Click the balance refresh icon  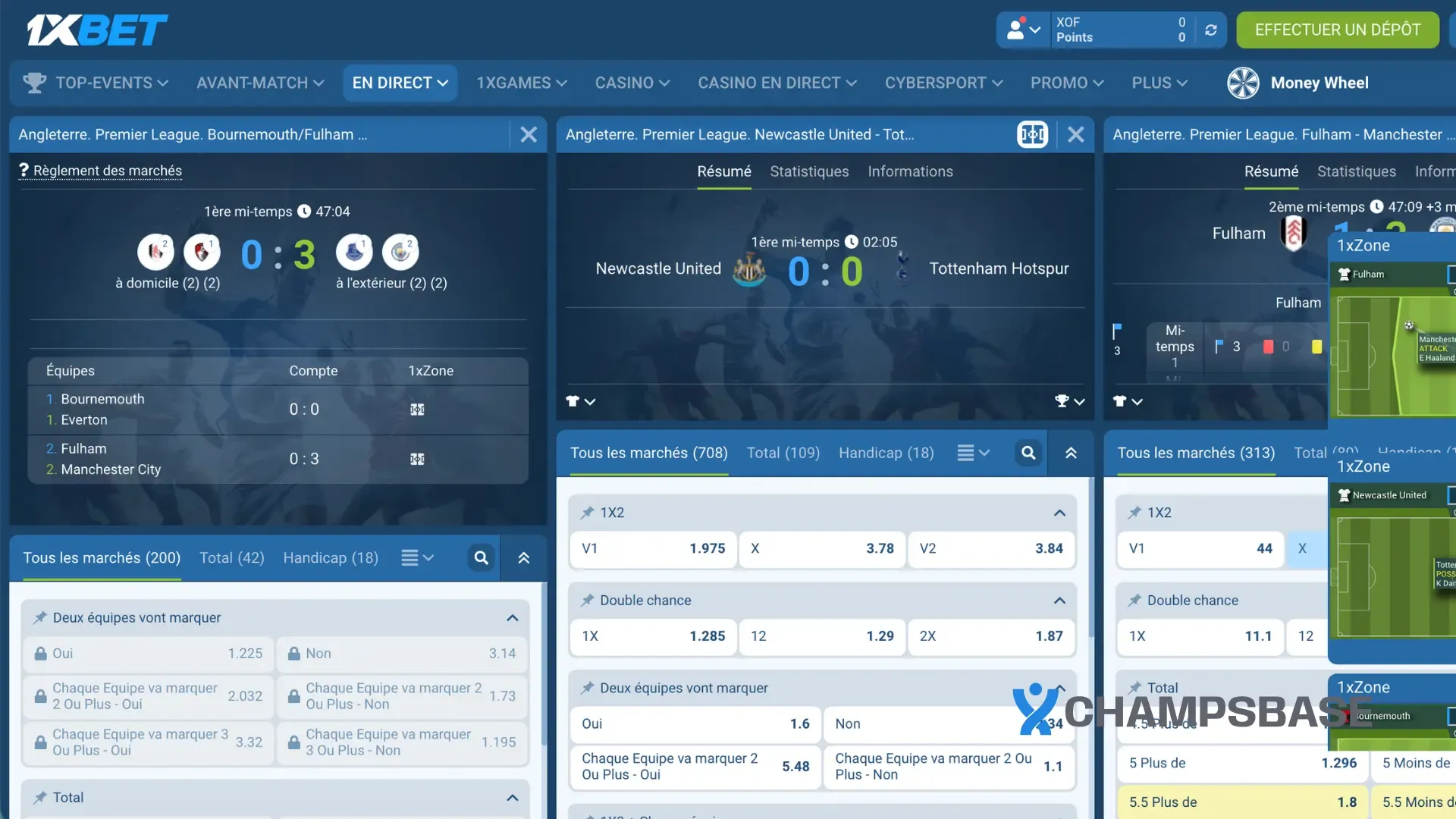(x=1211, y=30)
